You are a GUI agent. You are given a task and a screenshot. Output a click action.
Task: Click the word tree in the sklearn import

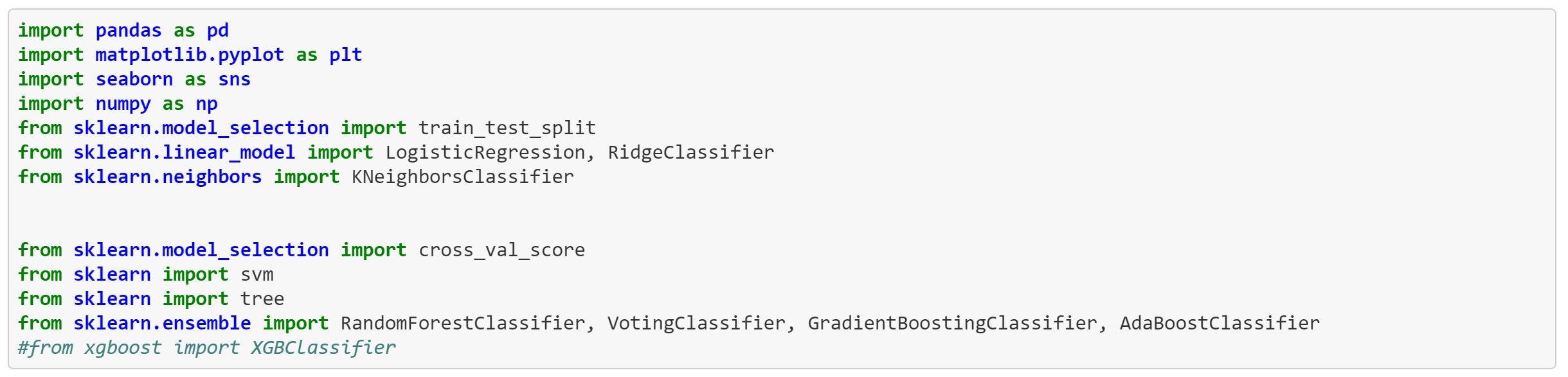pos(262,299)
